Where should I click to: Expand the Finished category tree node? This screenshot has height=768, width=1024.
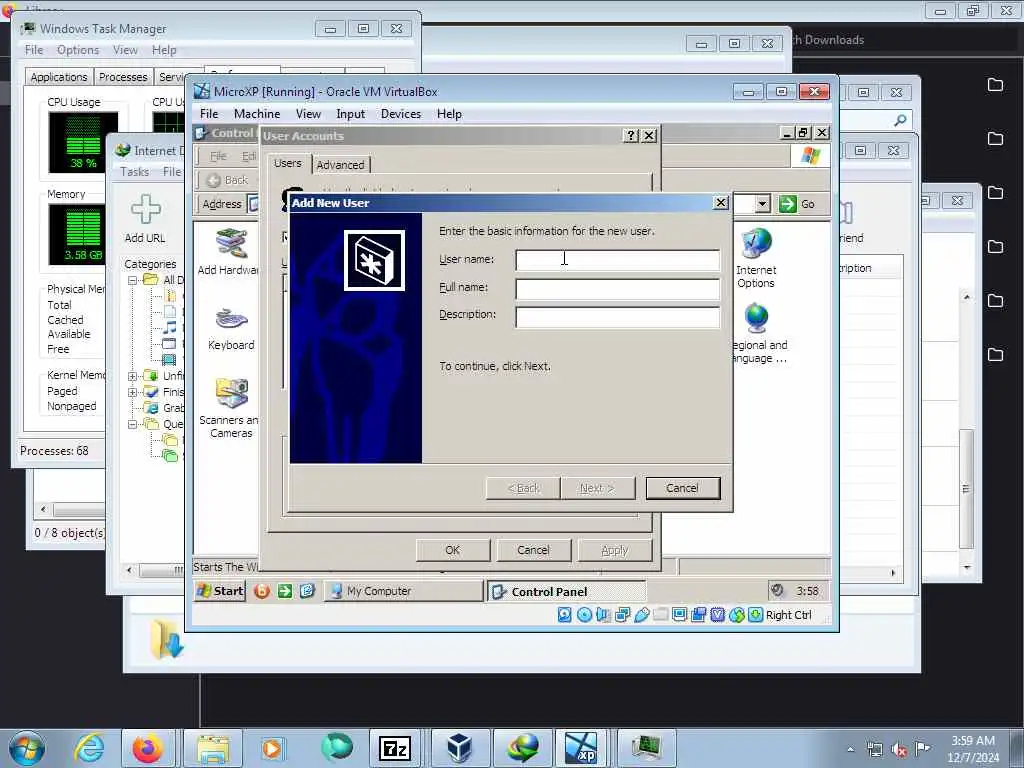(x=133, y=392)
